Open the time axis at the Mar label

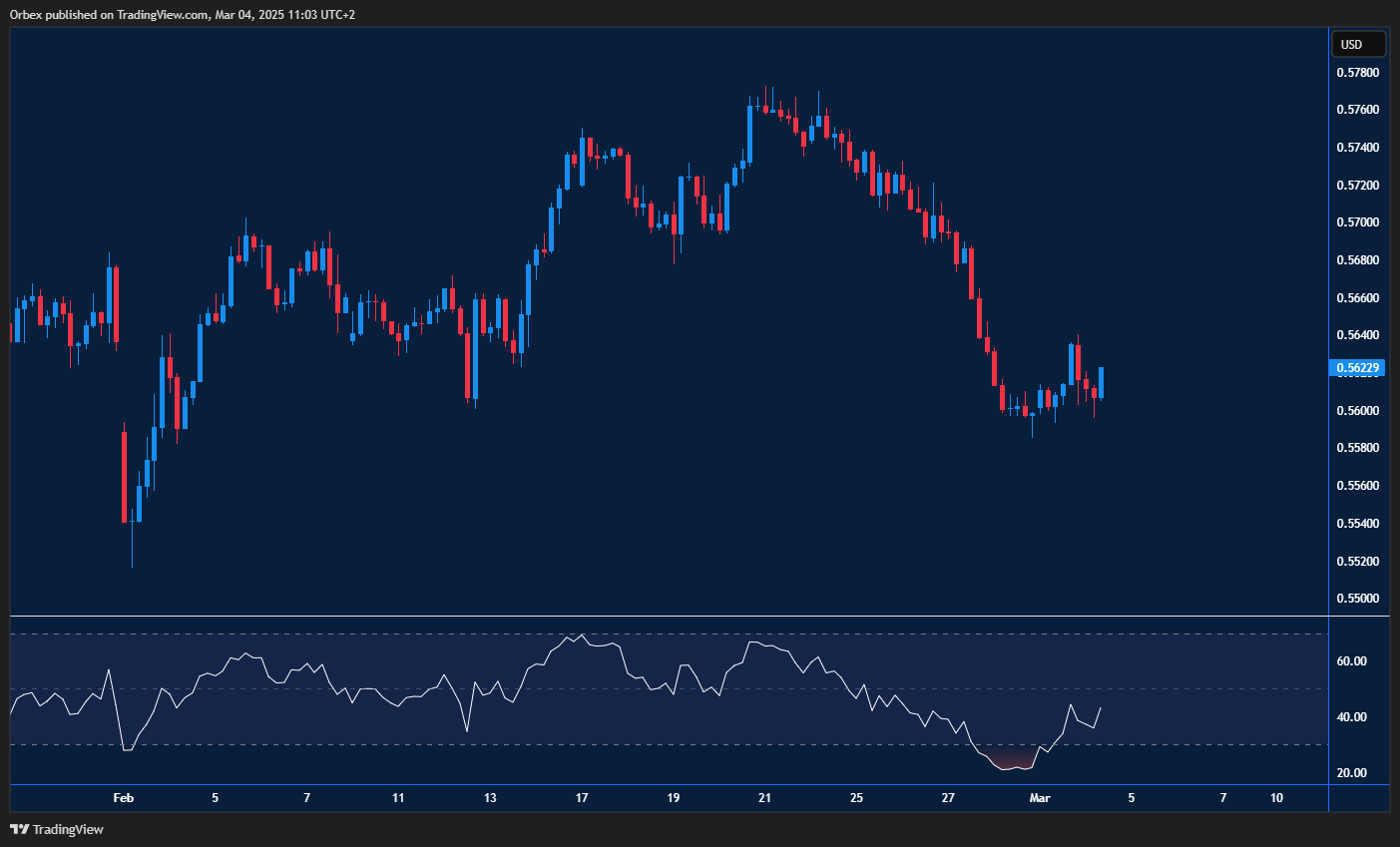click(x=1040, y=798)
